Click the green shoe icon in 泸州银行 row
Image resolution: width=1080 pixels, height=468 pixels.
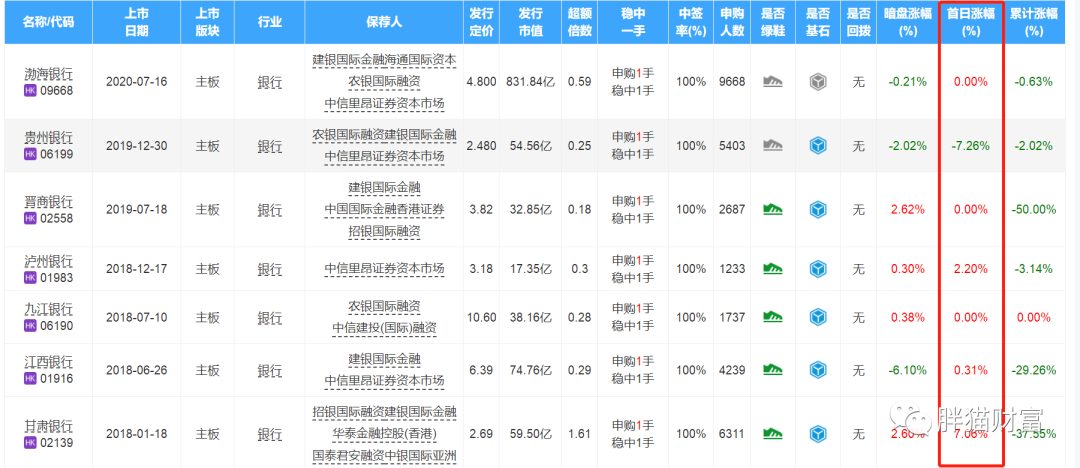click(773, 269)
